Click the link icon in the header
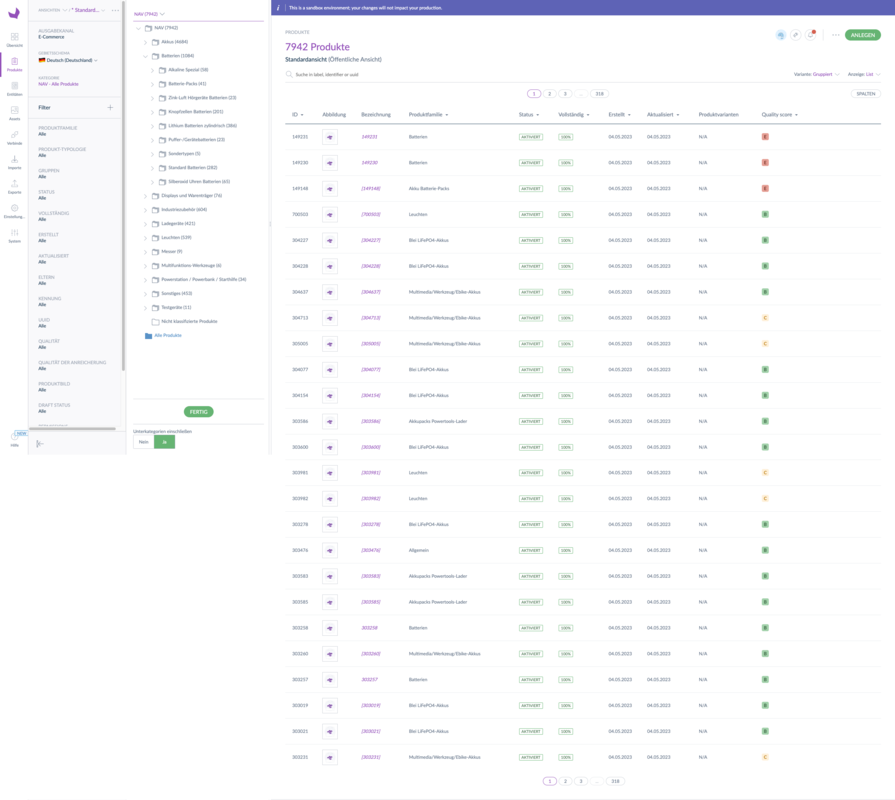 click(x=796, y=35)
